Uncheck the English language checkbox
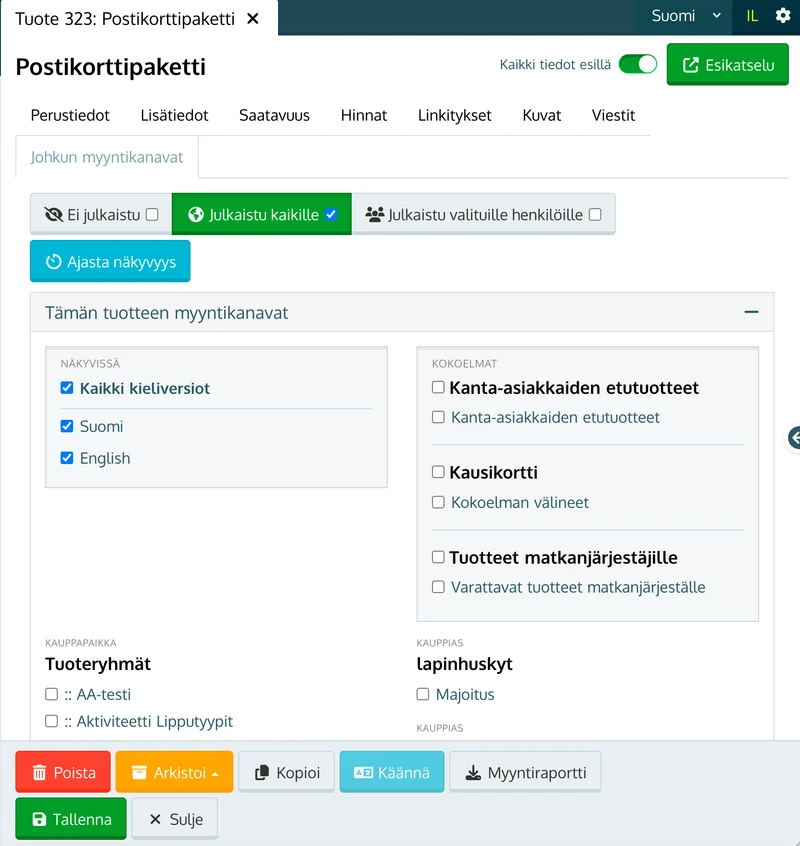Image resolution: width=800 pixels, height=846 pixels. (x=67, y=458)
